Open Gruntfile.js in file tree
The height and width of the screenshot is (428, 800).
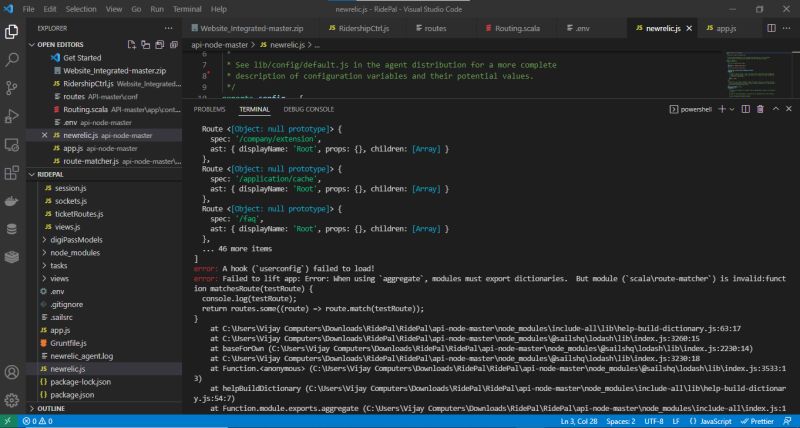pyautogui.click(x=68, y=343)
